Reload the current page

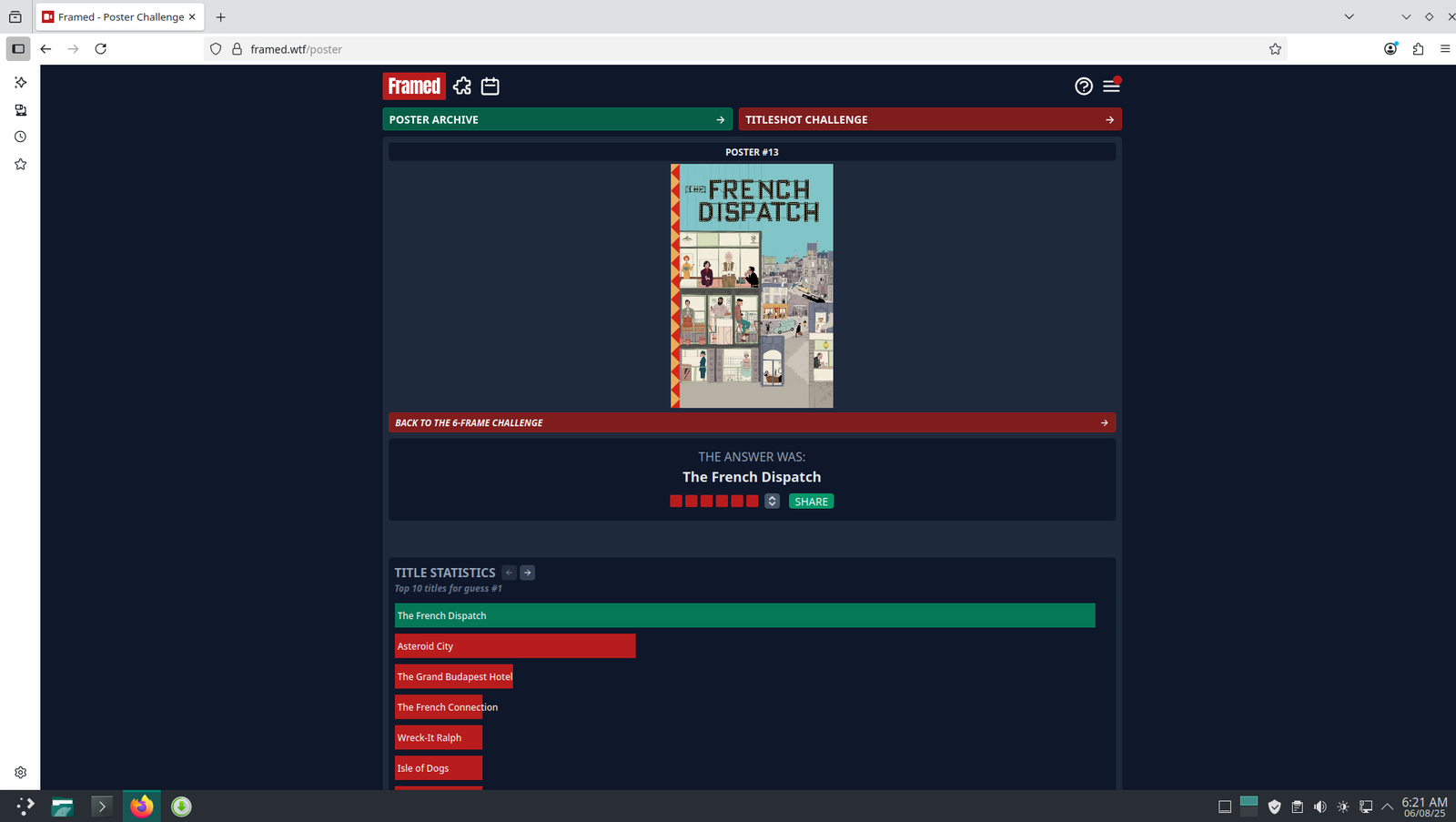pos(101,49)
